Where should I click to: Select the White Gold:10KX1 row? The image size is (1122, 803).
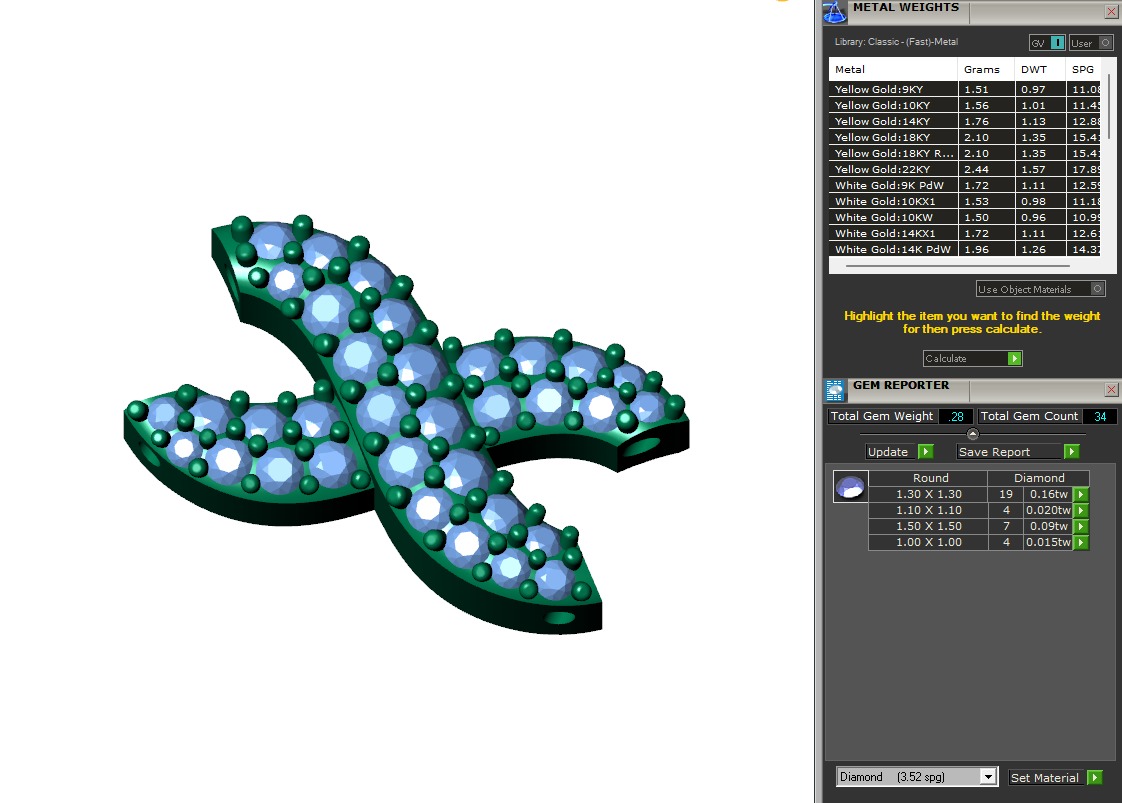click(965, 201)
